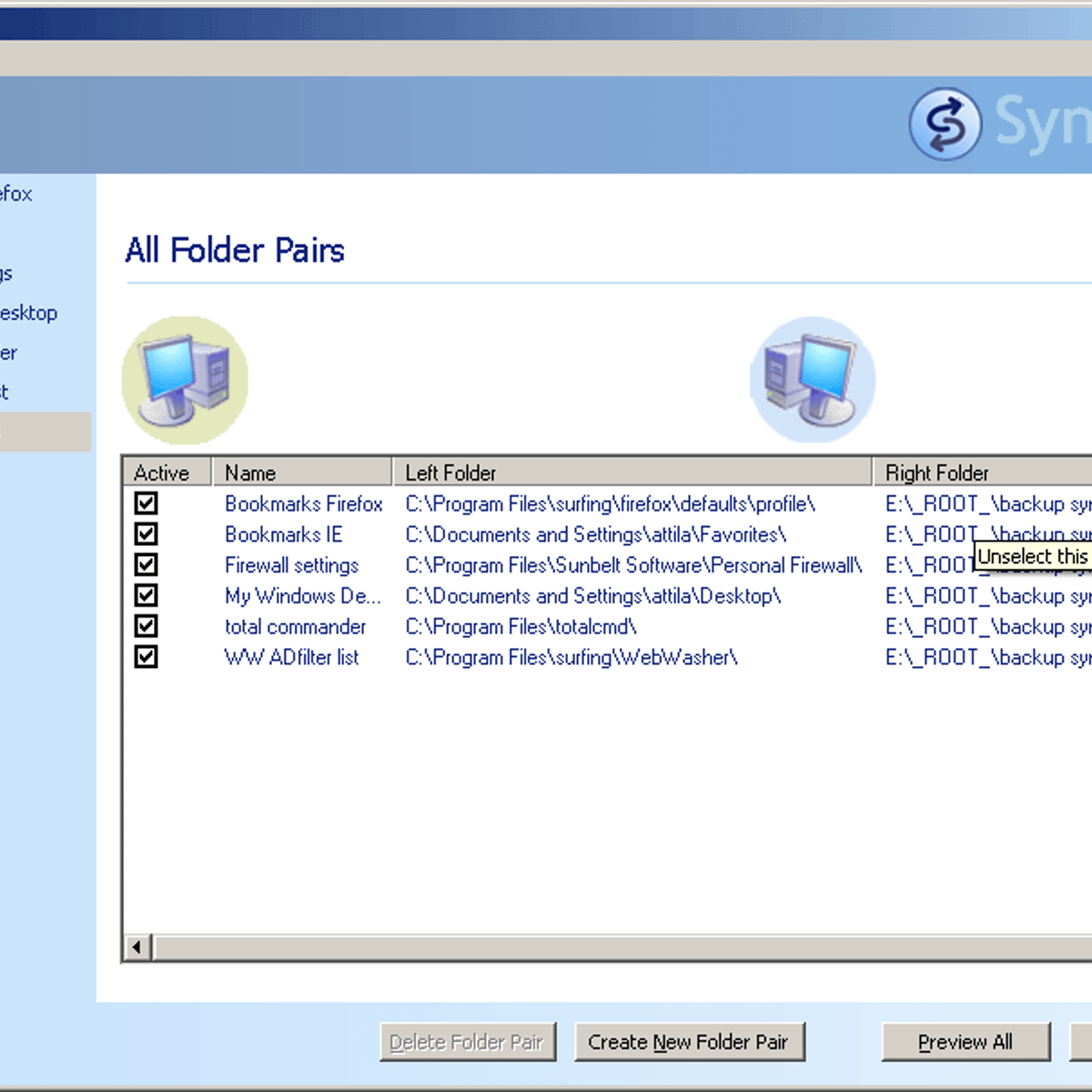1092x1092 pixels.
Task: Click the right computer icon
Action: 813,379
